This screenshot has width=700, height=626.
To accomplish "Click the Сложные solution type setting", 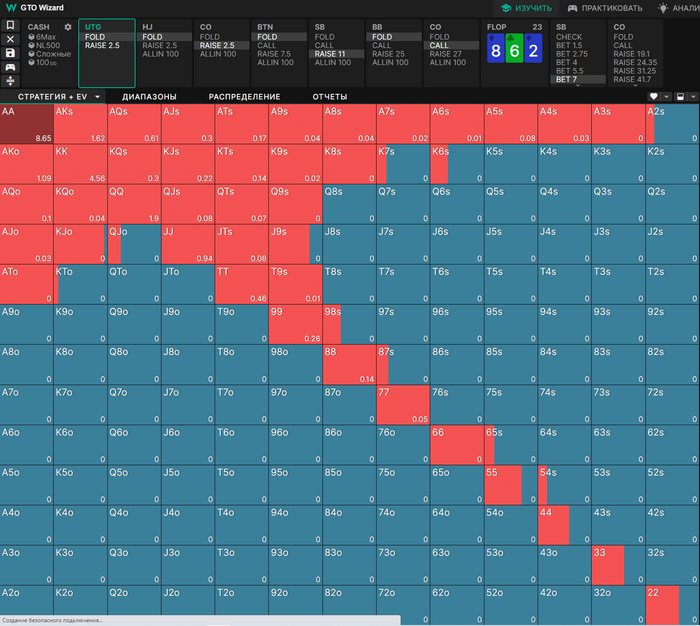I will click(x=49, y=54).
